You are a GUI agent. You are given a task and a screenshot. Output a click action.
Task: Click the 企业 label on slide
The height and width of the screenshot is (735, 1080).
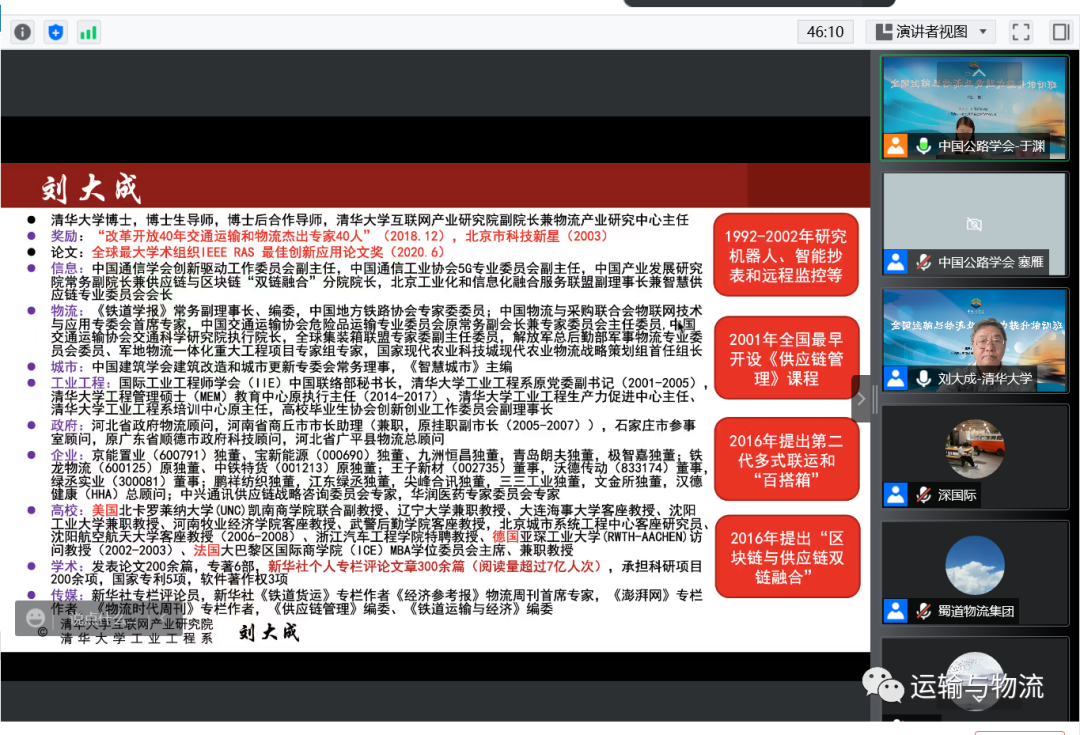(x=67, y=455)
